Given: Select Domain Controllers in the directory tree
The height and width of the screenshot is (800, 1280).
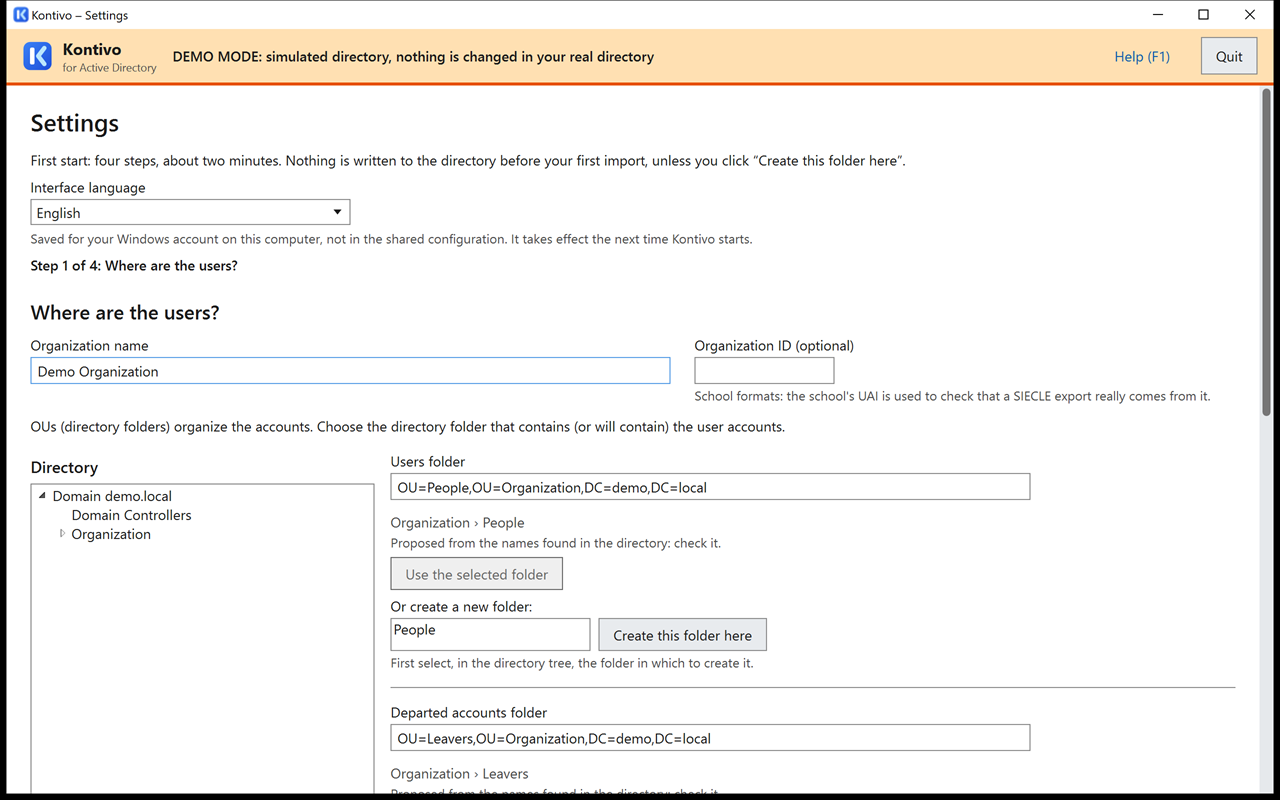Looking at the screenshot, I should point(131,515).
